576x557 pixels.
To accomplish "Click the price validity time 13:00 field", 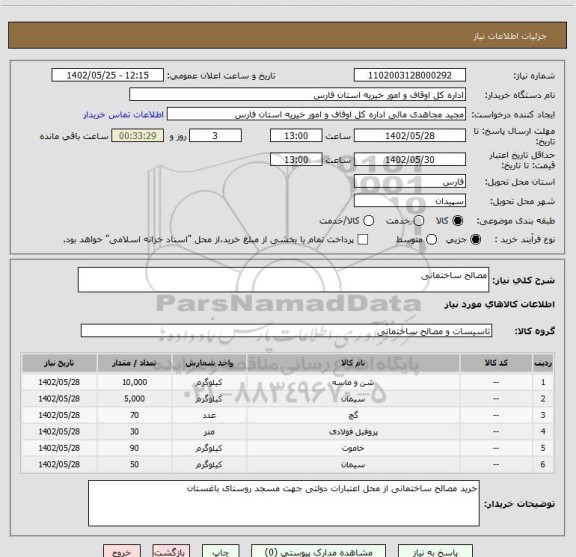I will pos(296,159).
